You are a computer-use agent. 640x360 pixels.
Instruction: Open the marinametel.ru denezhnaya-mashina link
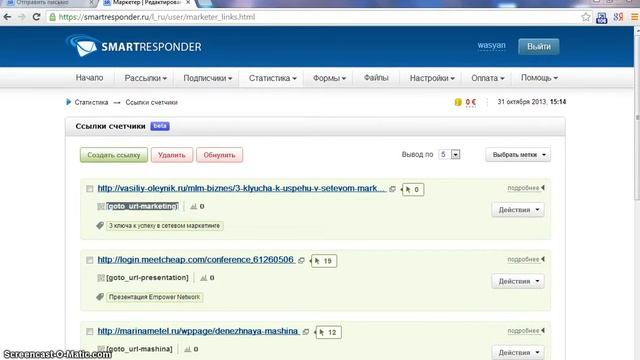click(198, 331)
